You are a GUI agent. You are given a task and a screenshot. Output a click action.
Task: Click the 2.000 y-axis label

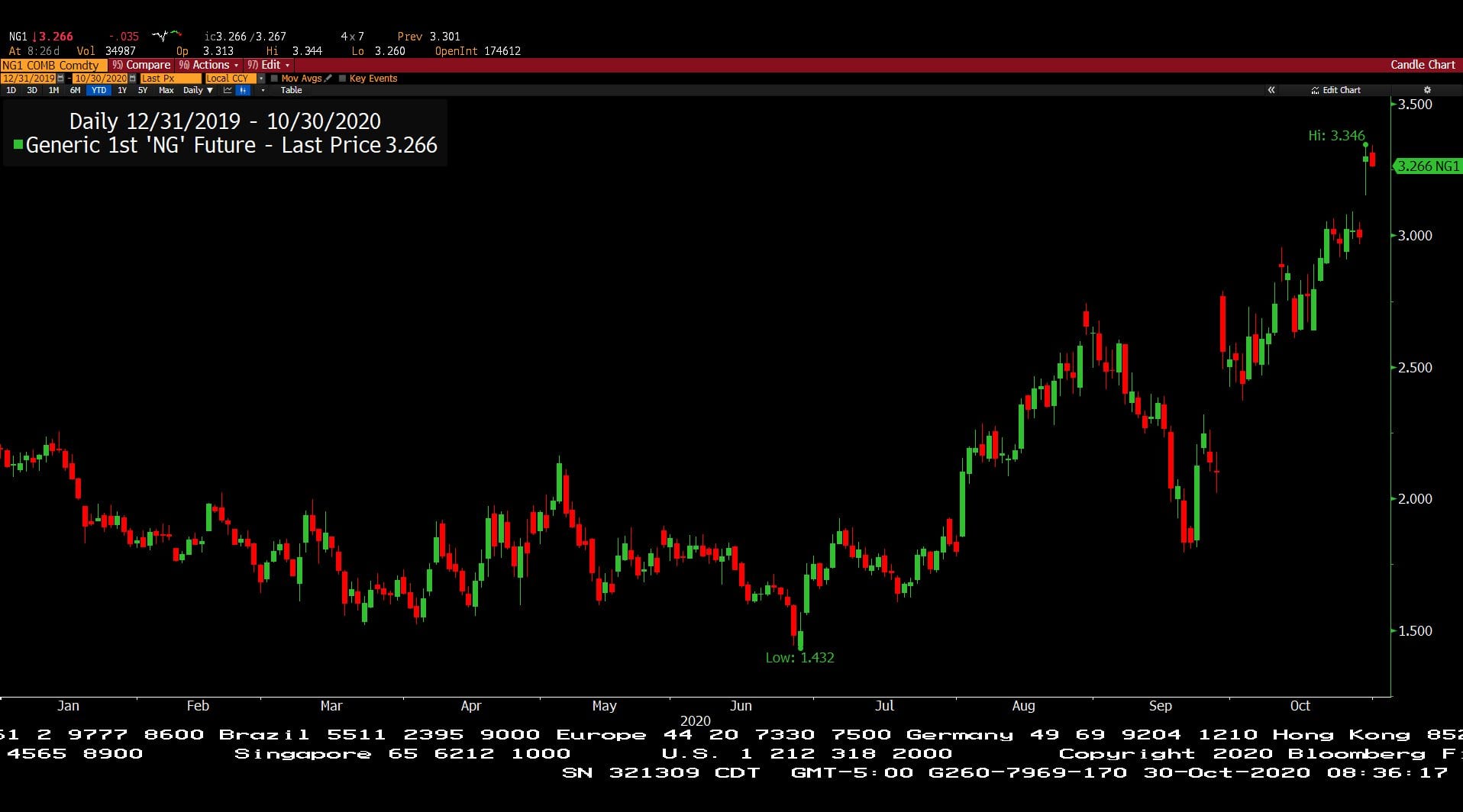(x=1415, y=499)
